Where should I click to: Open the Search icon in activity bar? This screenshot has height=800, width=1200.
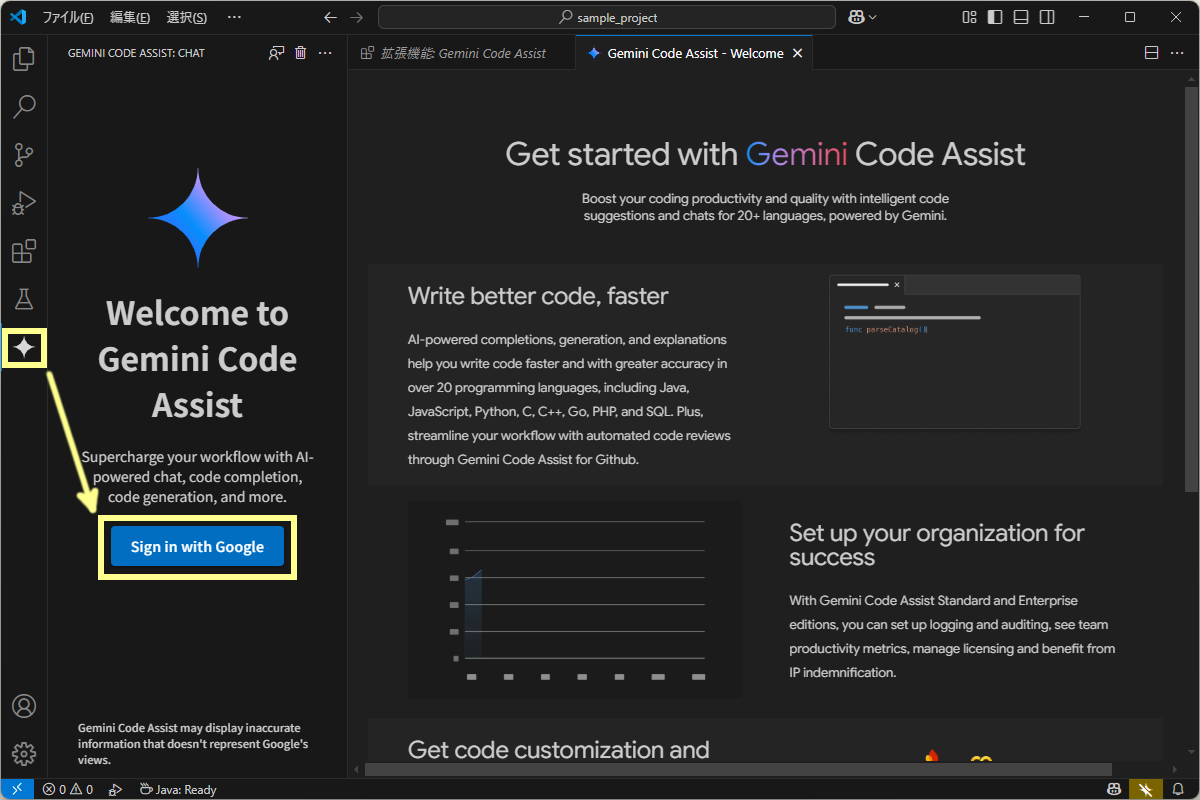[24, 107]
